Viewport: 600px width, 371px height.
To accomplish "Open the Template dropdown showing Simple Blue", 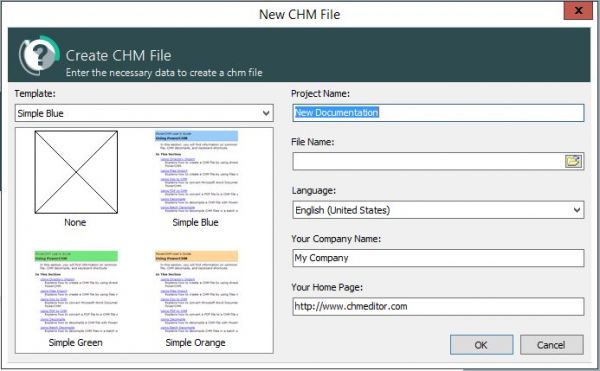I will coord(144,113).
